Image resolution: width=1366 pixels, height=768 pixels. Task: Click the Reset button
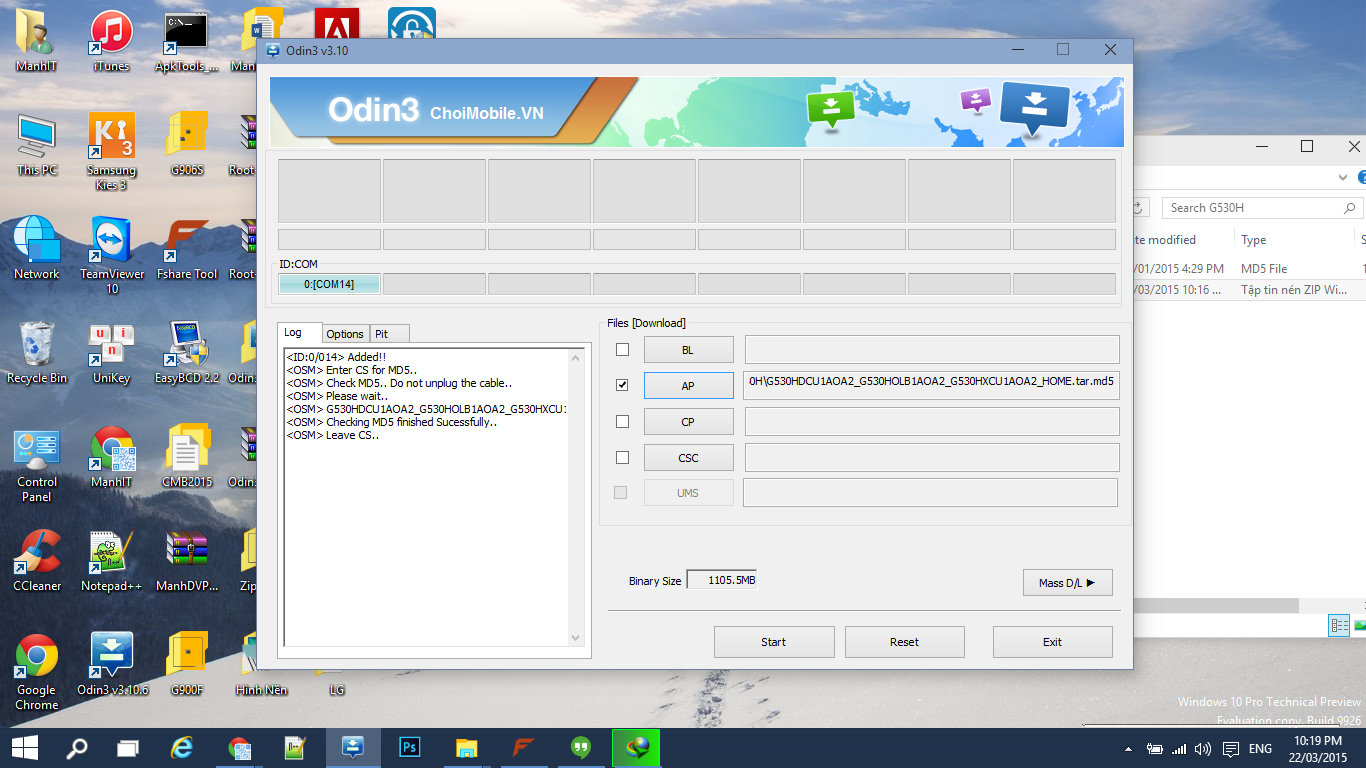point(904,642)
